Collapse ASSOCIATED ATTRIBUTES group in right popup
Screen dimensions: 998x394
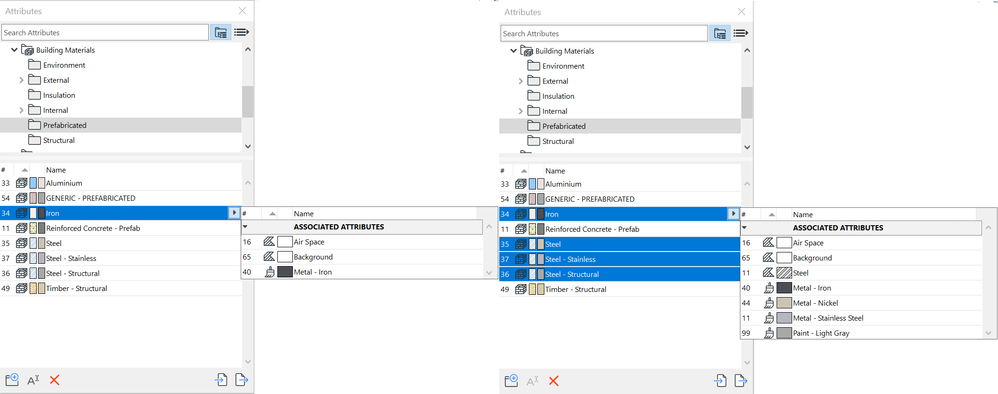click(x=744, y=227)
